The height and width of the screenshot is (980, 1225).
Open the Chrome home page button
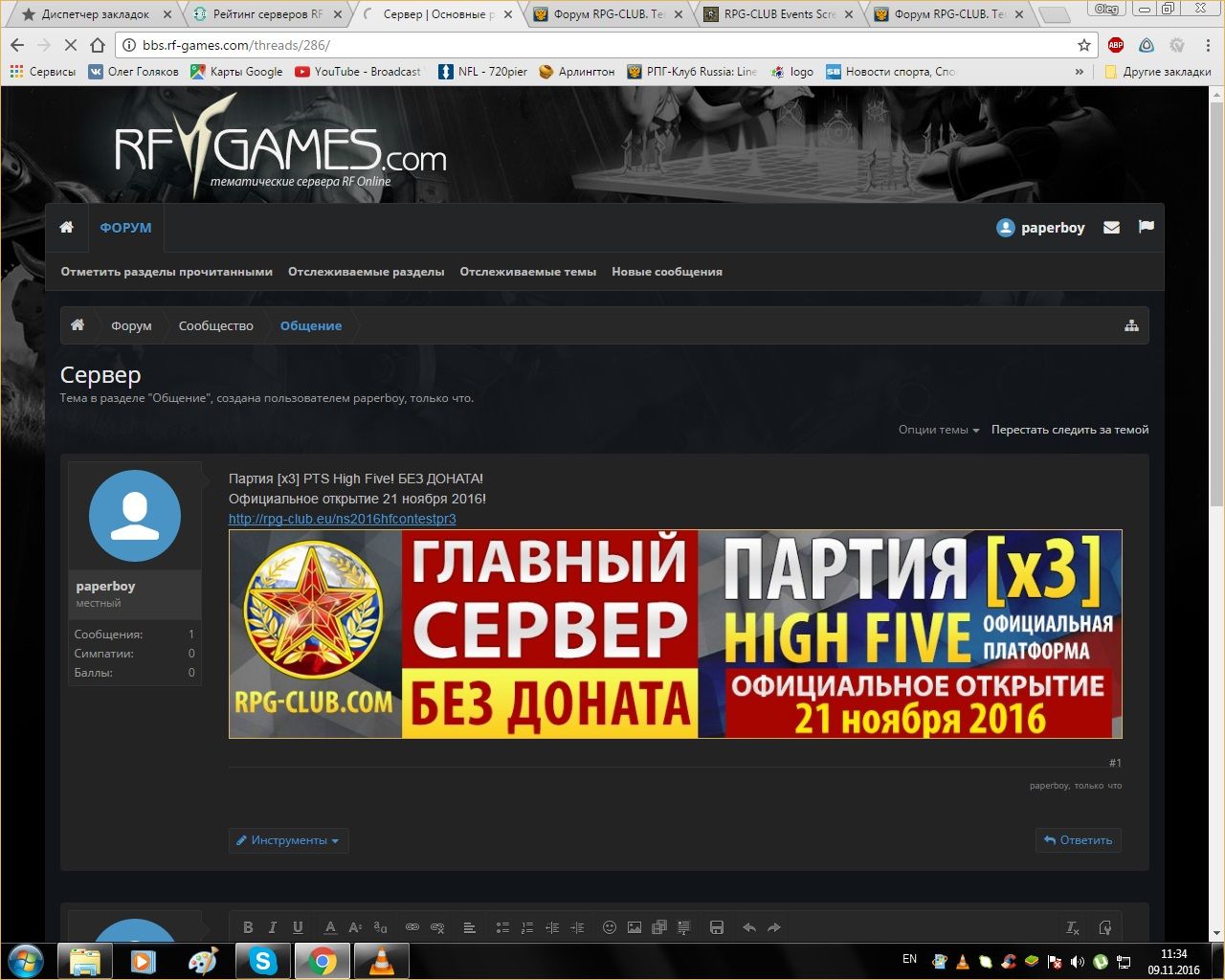97,45
